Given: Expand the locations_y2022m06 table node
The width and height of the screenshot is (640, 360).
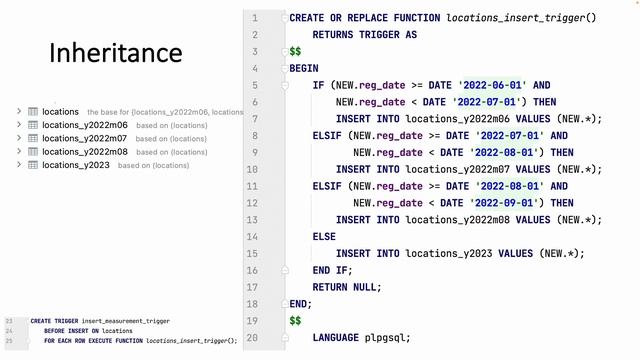Looking at the screenshot, I should 19,124.
